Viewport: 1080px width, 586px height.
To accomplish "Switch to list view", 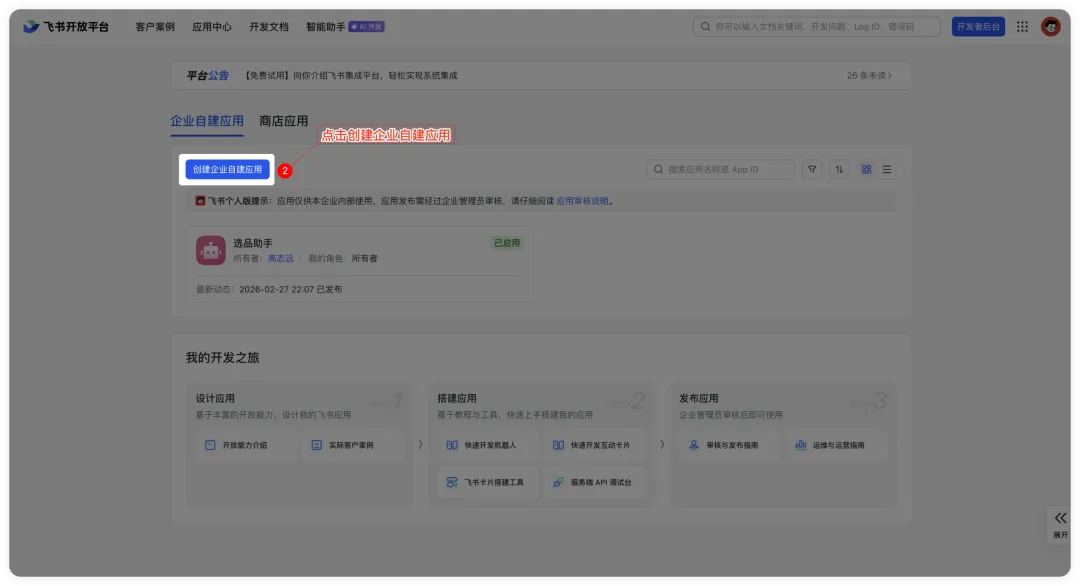I will (x=887, y=169).
